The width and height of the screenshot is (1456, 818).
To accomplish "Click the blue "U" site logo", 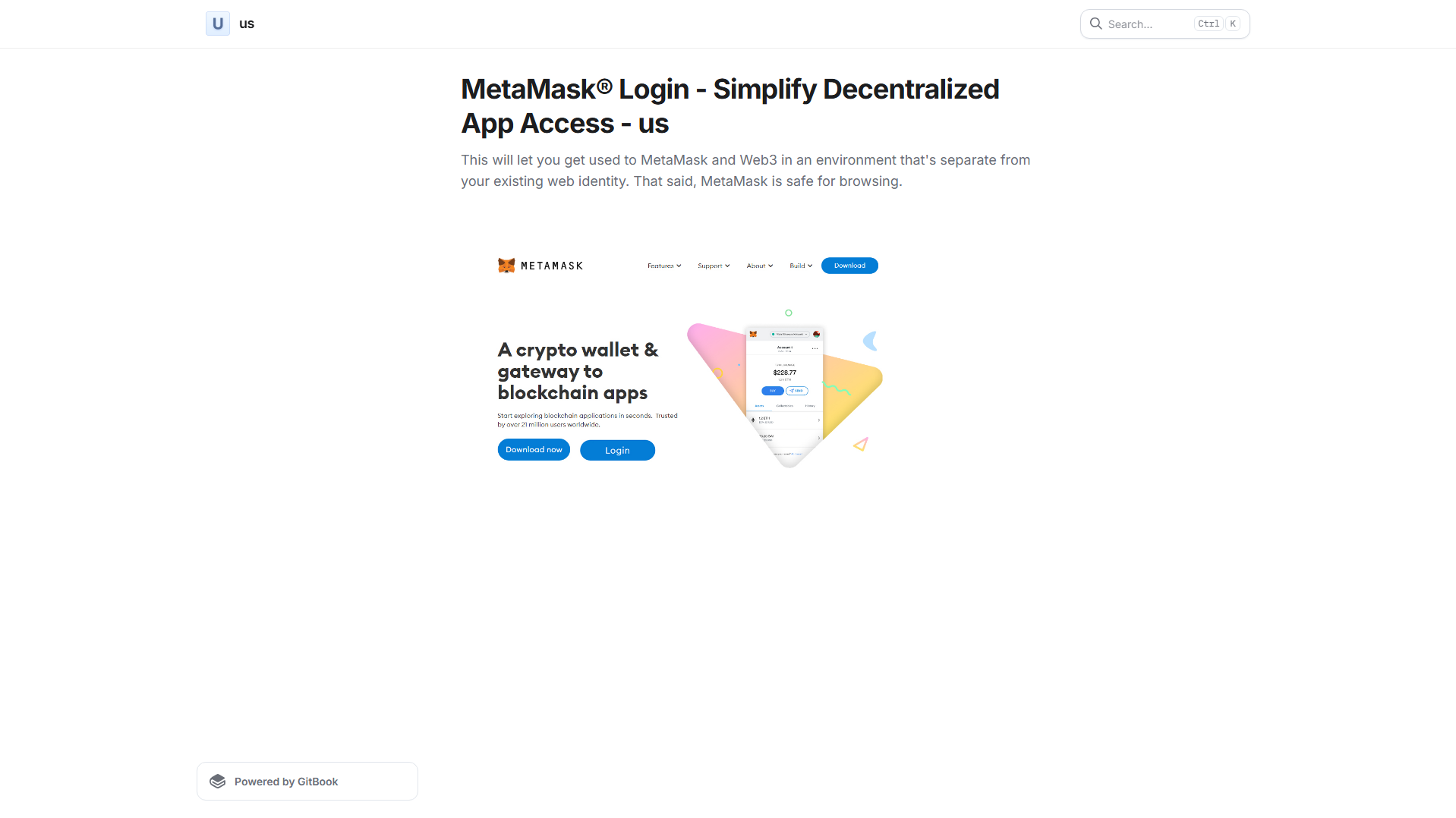I will (x=218, y=24).
